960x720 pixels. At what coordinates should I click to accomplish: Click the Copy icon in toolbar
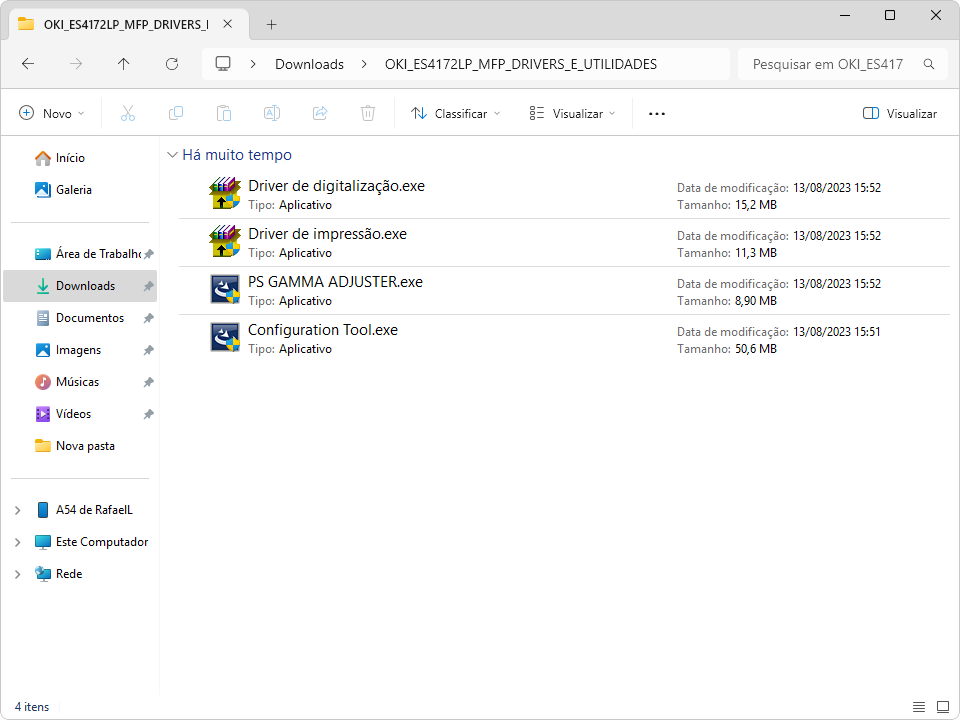176,113
